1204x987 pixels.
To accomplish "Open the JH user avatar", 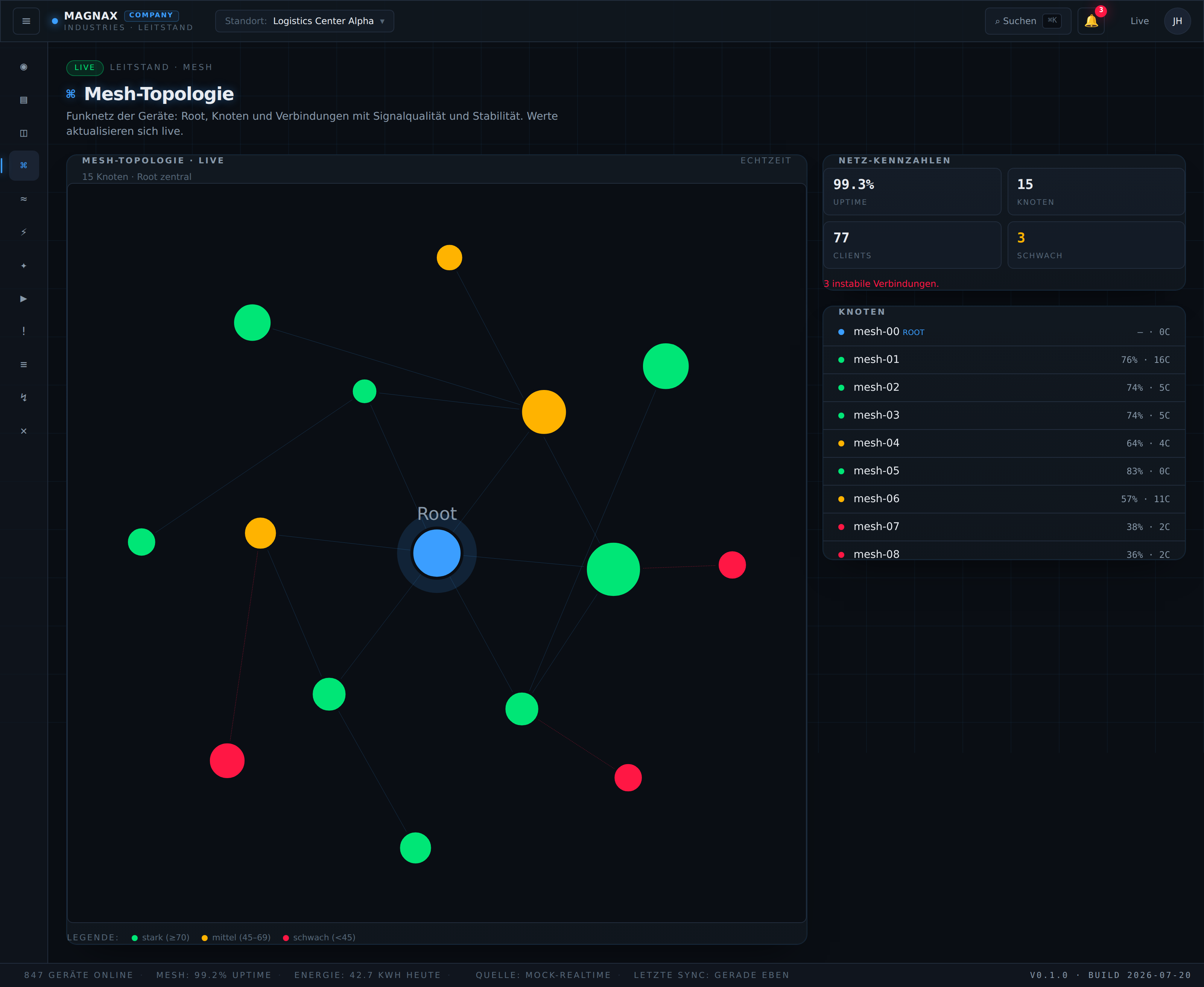I will pyautogui.click(x=1177, y=21).
